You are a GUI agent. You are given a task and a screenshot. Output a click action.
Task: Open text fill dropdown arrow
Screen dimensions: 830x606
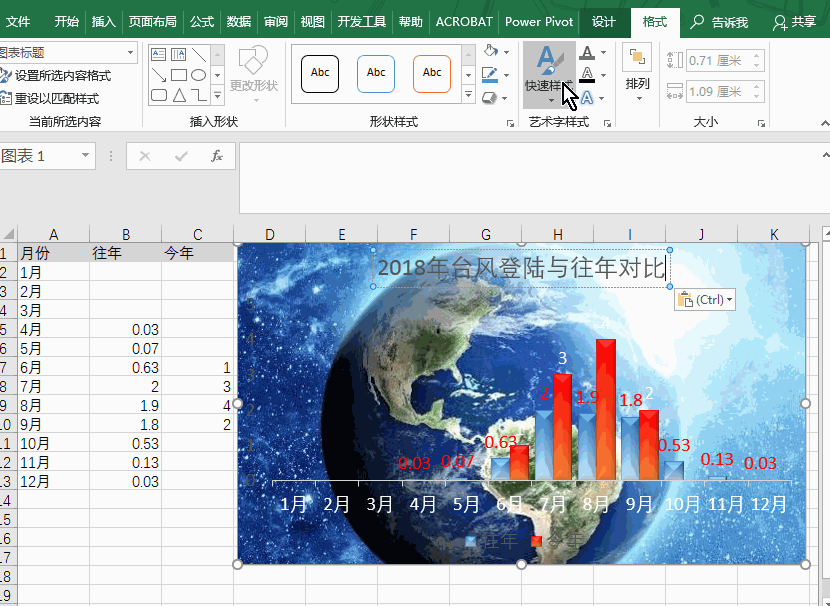pos(603,53)
